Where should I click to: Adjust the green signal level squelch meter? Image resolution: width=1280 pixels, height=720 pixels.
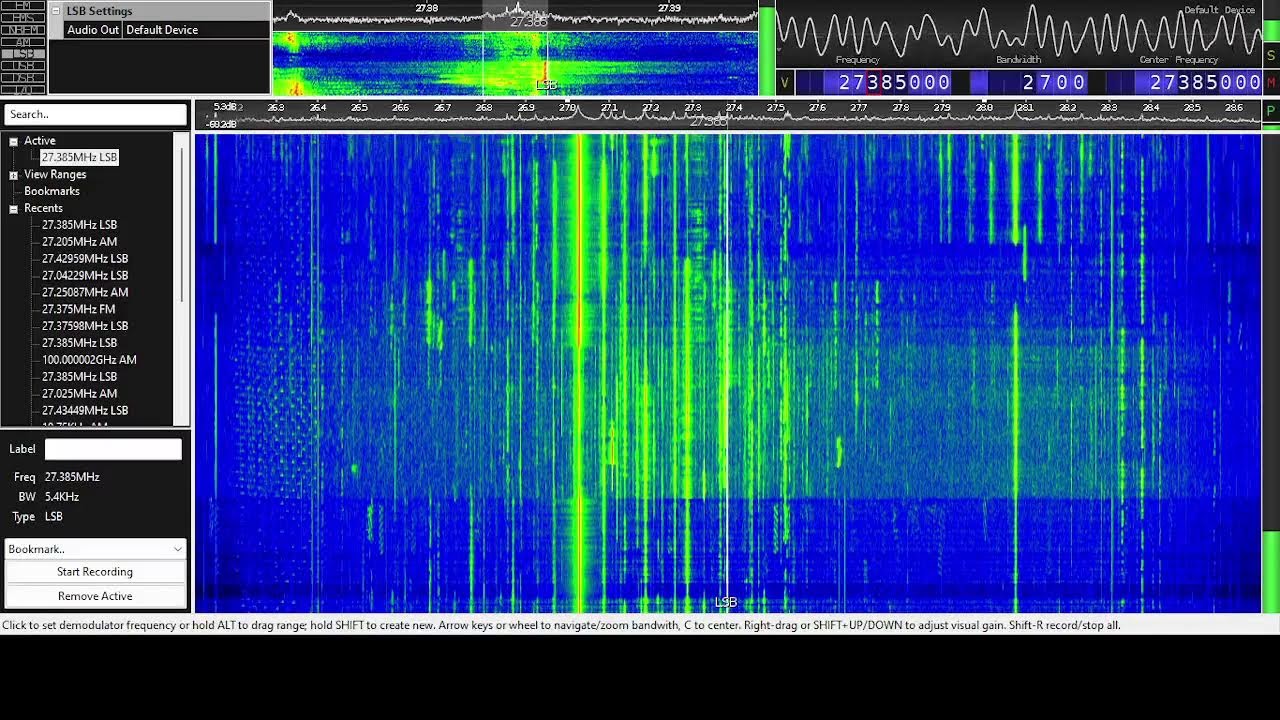pos(767,52)
